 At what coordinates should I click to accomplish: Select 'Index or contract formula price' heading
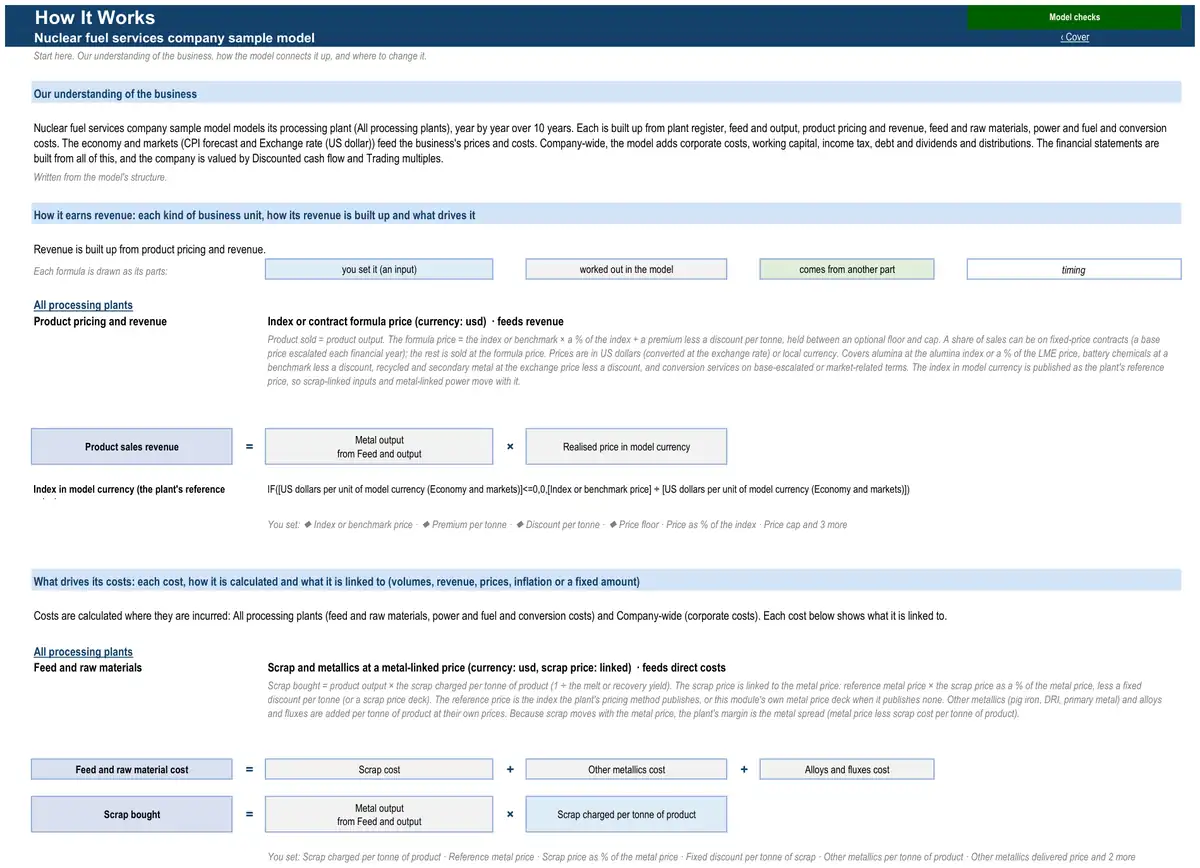coord(416,321)
